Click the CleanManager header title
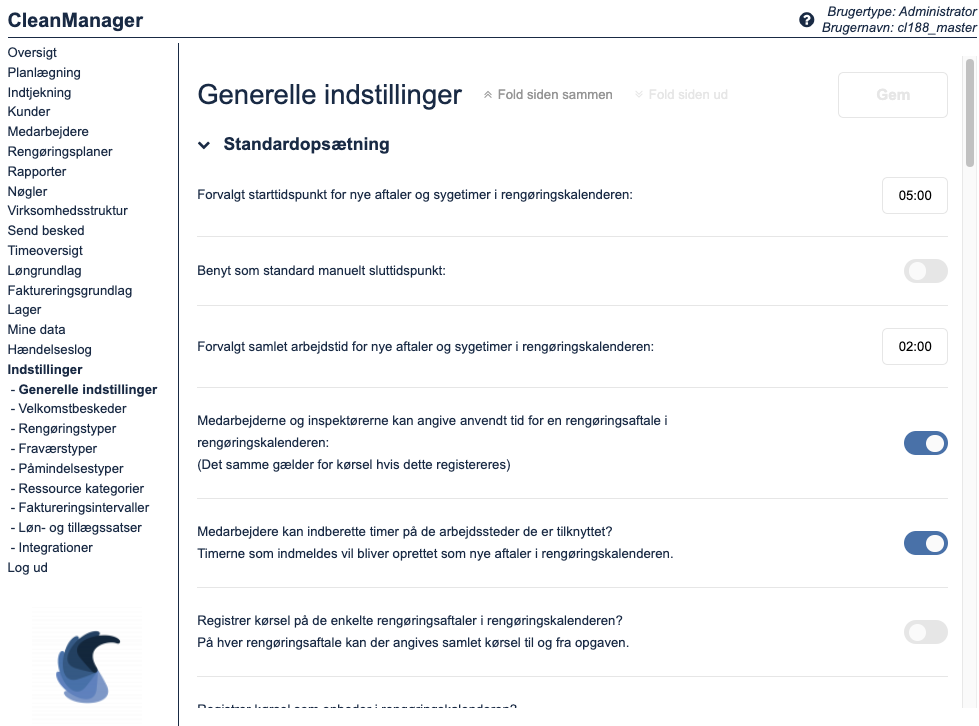This screenshot has width=979, height=726. (x=75, y=20)
